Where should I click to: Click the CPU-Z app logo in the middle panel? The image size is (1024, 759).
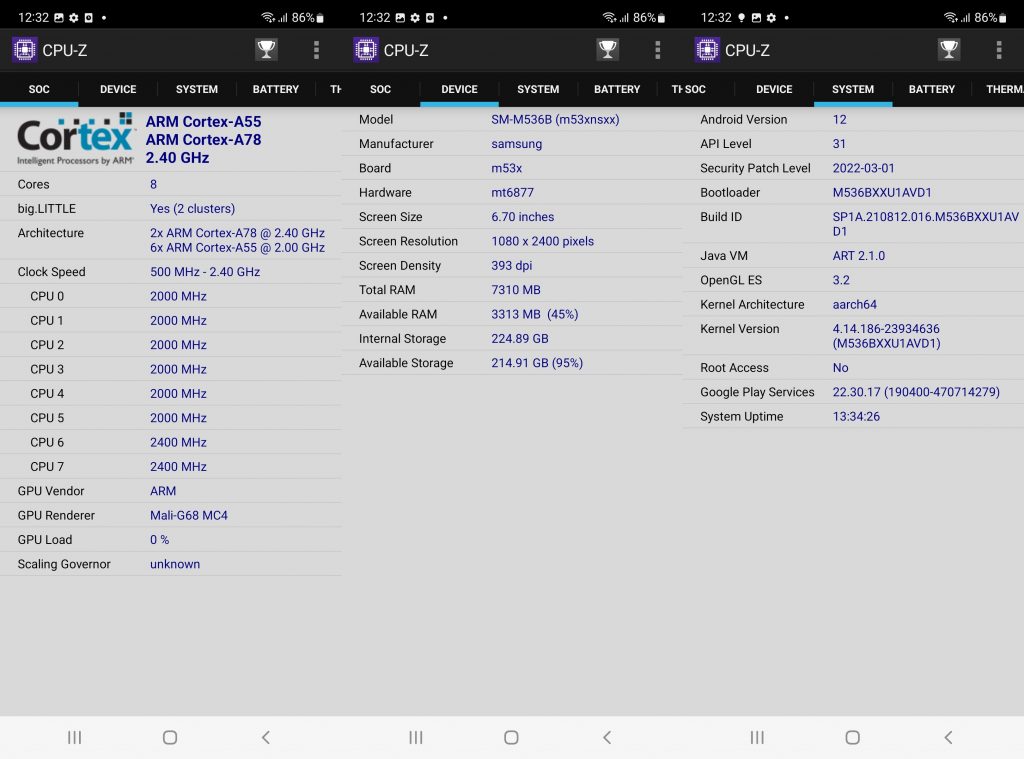click(366, 50)
